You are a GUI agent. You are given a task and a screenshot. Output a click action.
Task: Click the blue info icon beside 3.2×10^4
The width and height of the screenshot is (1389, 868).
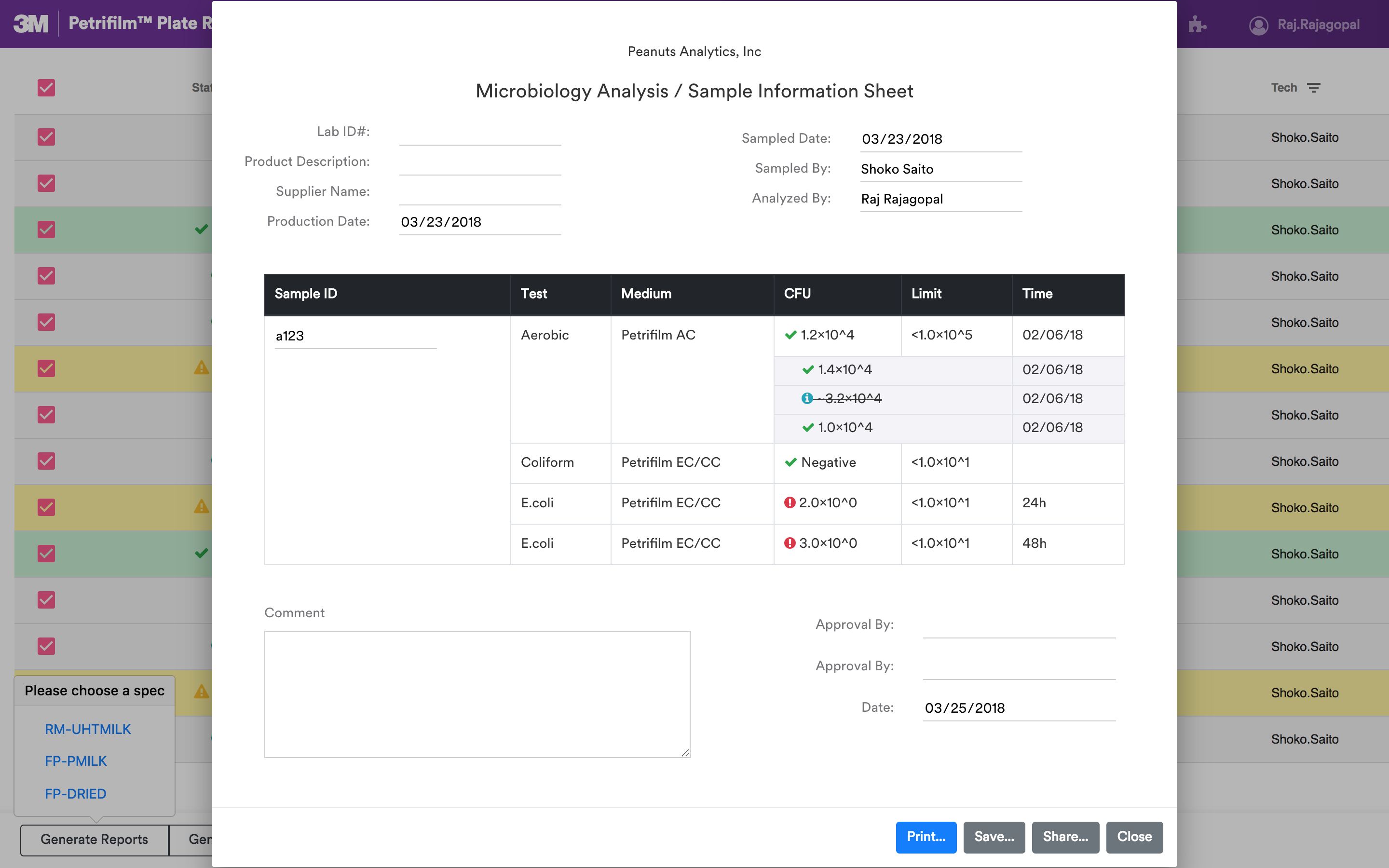click(807, 398)
